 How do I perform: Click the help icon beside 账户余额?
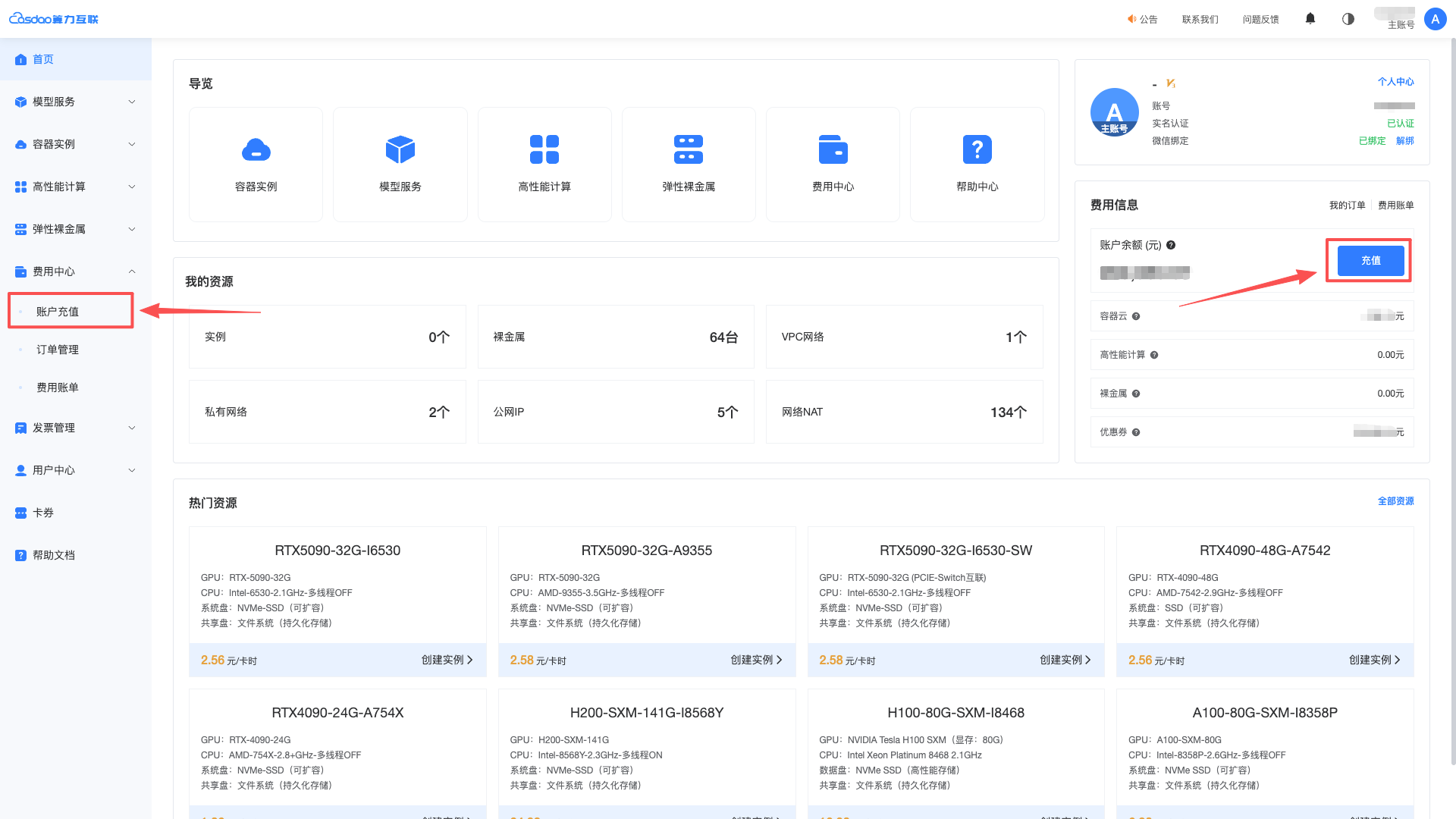[x=1171, y=245]
